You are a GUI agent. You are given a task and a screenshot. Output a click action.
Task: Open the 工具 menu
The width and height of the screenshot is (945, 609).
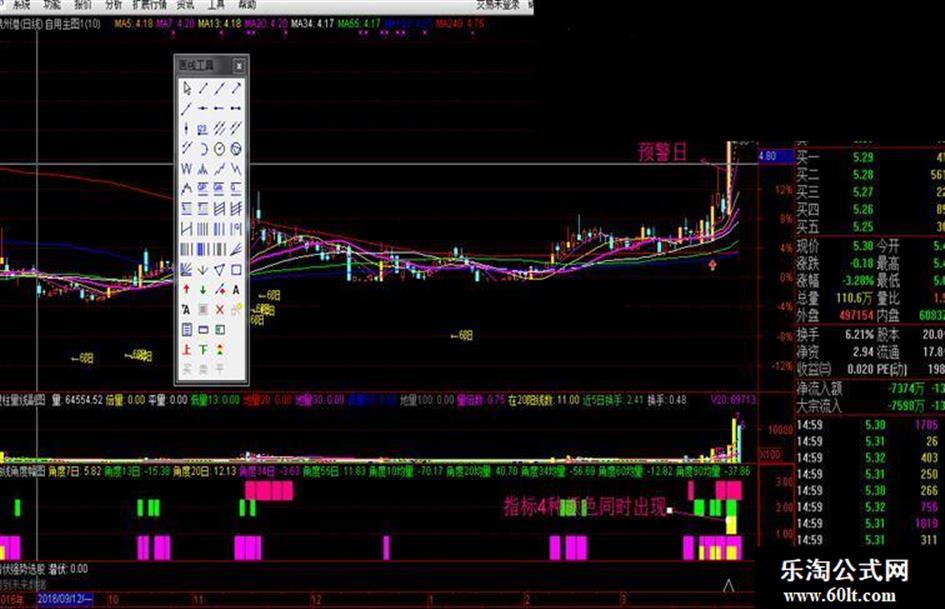coord(216,5)
